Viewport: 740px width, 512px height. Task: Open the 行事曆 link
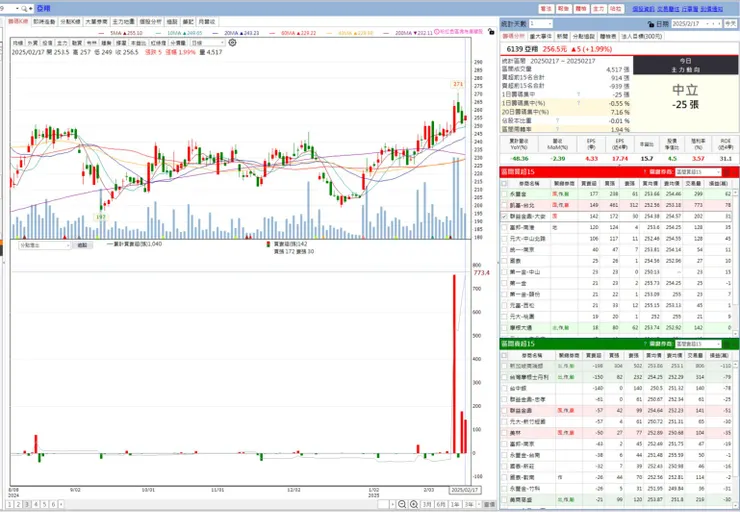pyautogui.click(x=690, y=8)
